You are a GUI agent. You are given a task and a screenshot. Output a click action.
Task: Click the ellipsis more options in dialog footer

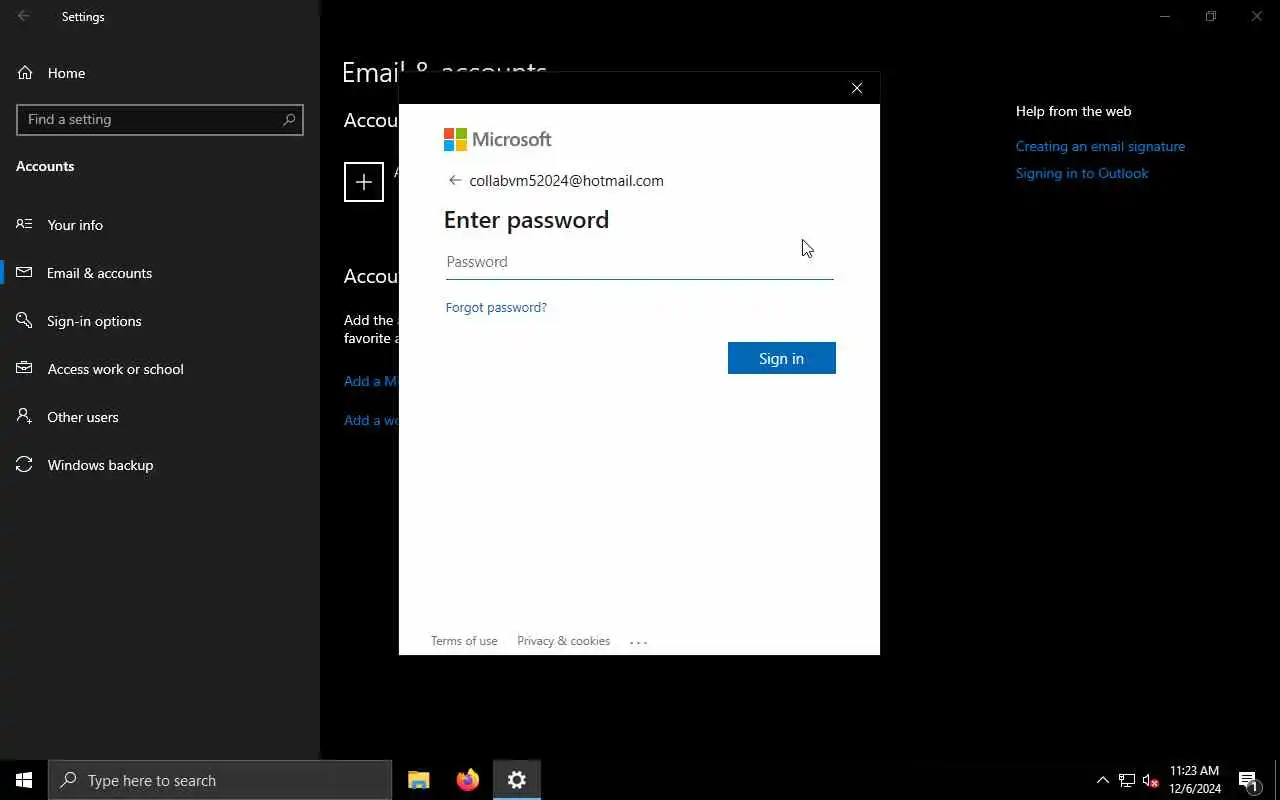click(639, 642)
